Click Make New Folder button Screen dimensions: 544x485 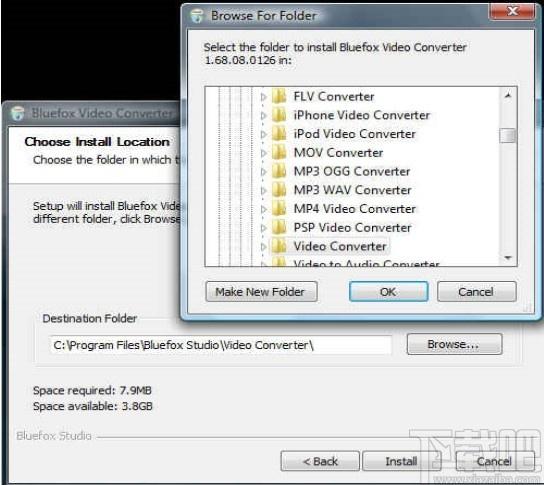(261, 292)
